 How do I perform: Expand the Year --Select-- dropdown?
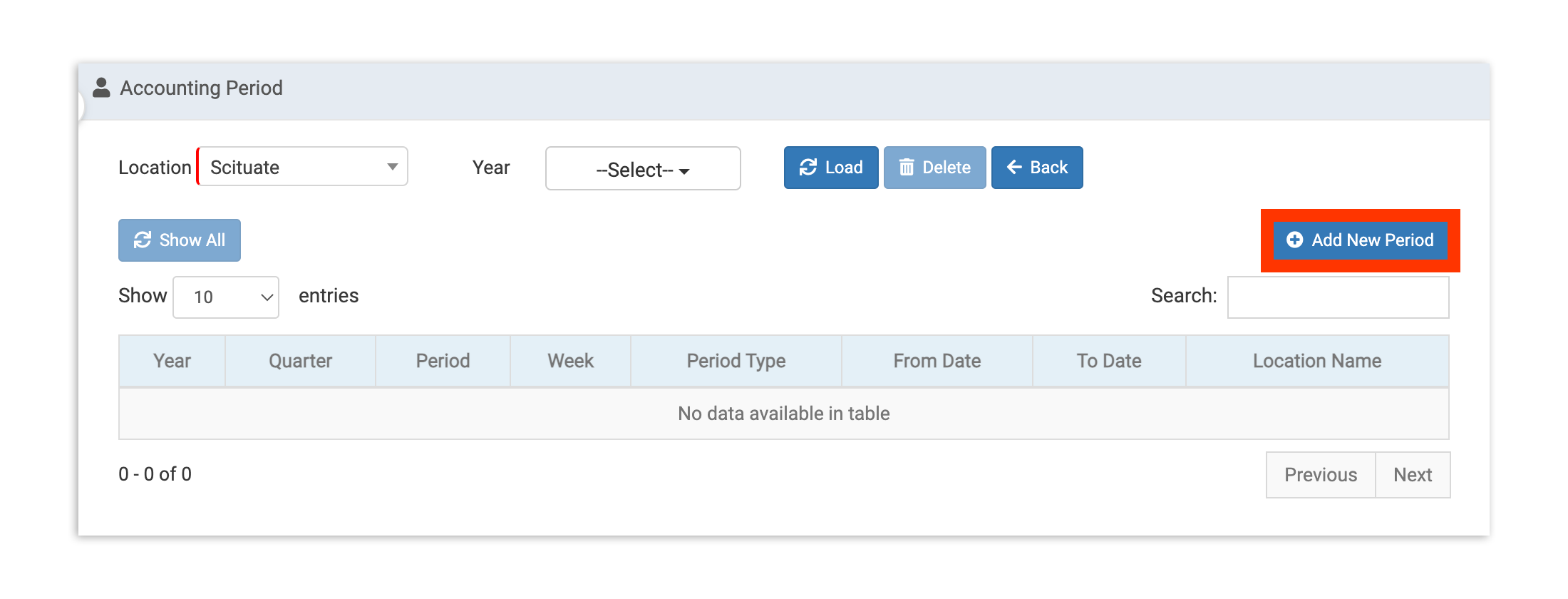643,169
